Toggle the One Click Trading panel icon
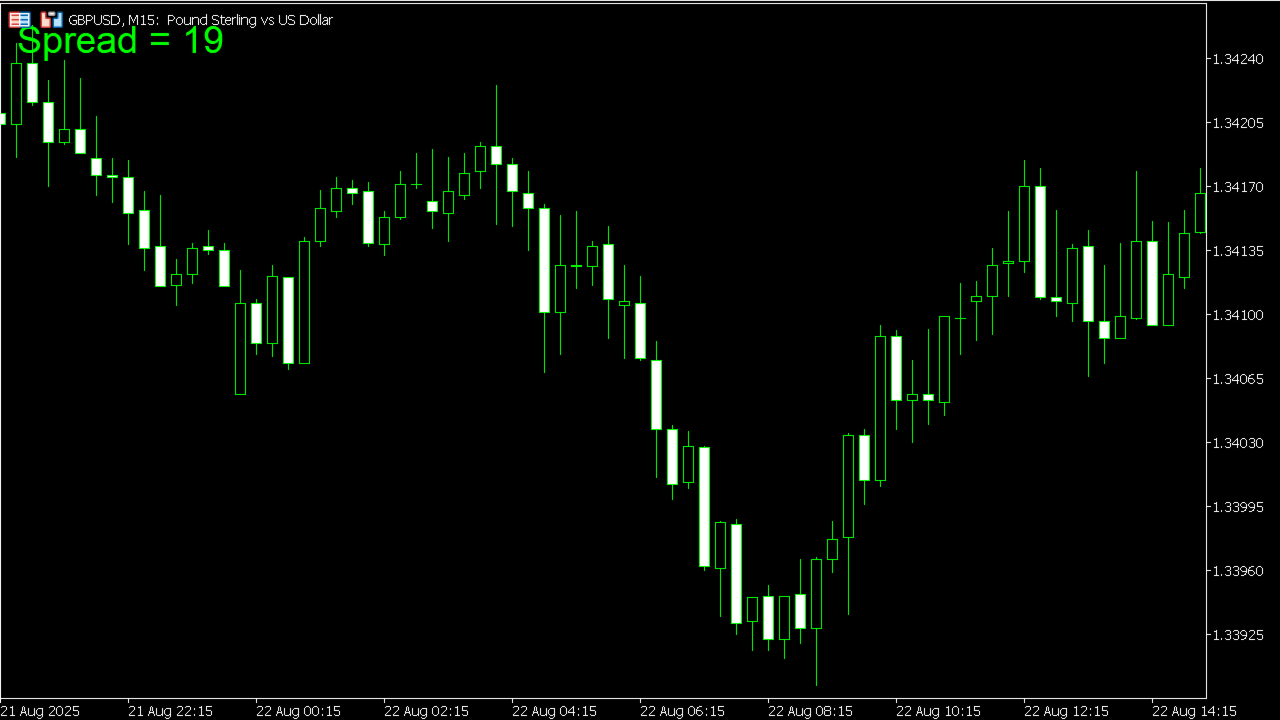 click(x=51, y=19)
